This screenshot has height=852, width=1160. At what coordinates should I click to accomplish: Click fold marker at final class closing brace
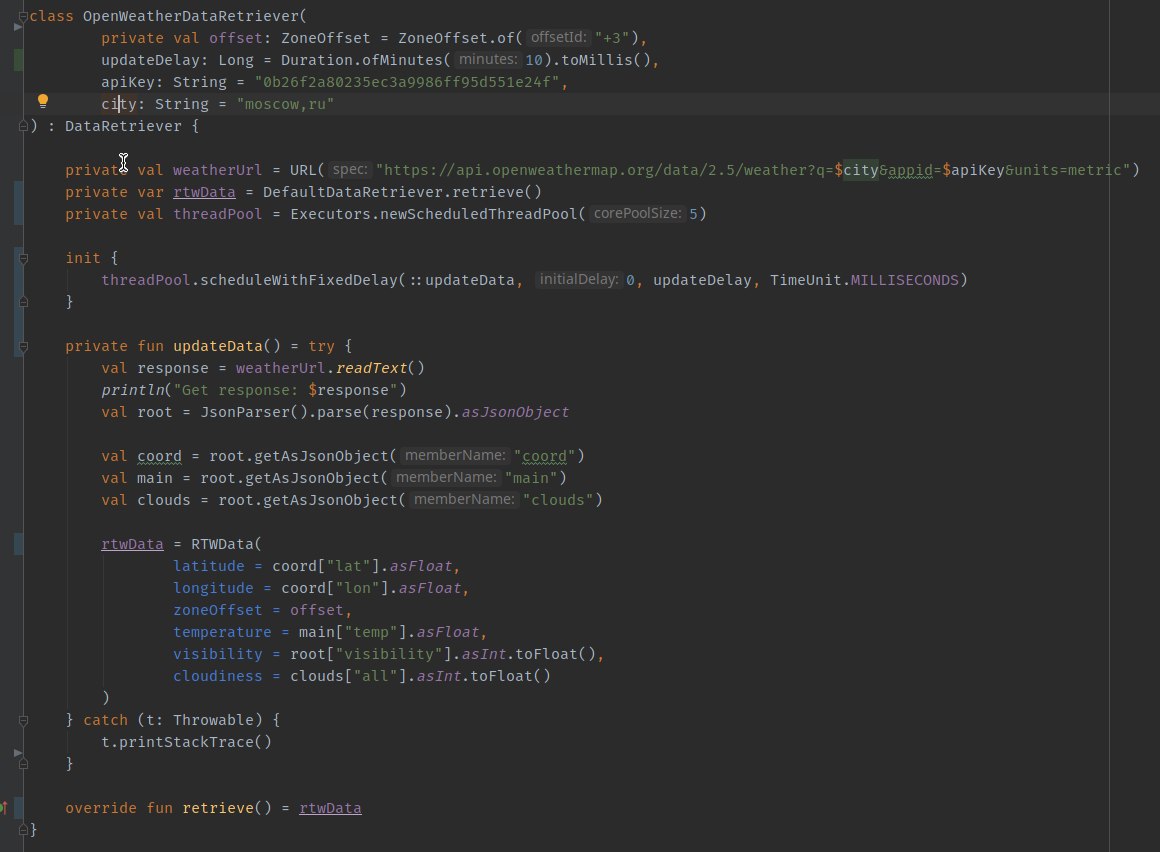pos(23,830)
